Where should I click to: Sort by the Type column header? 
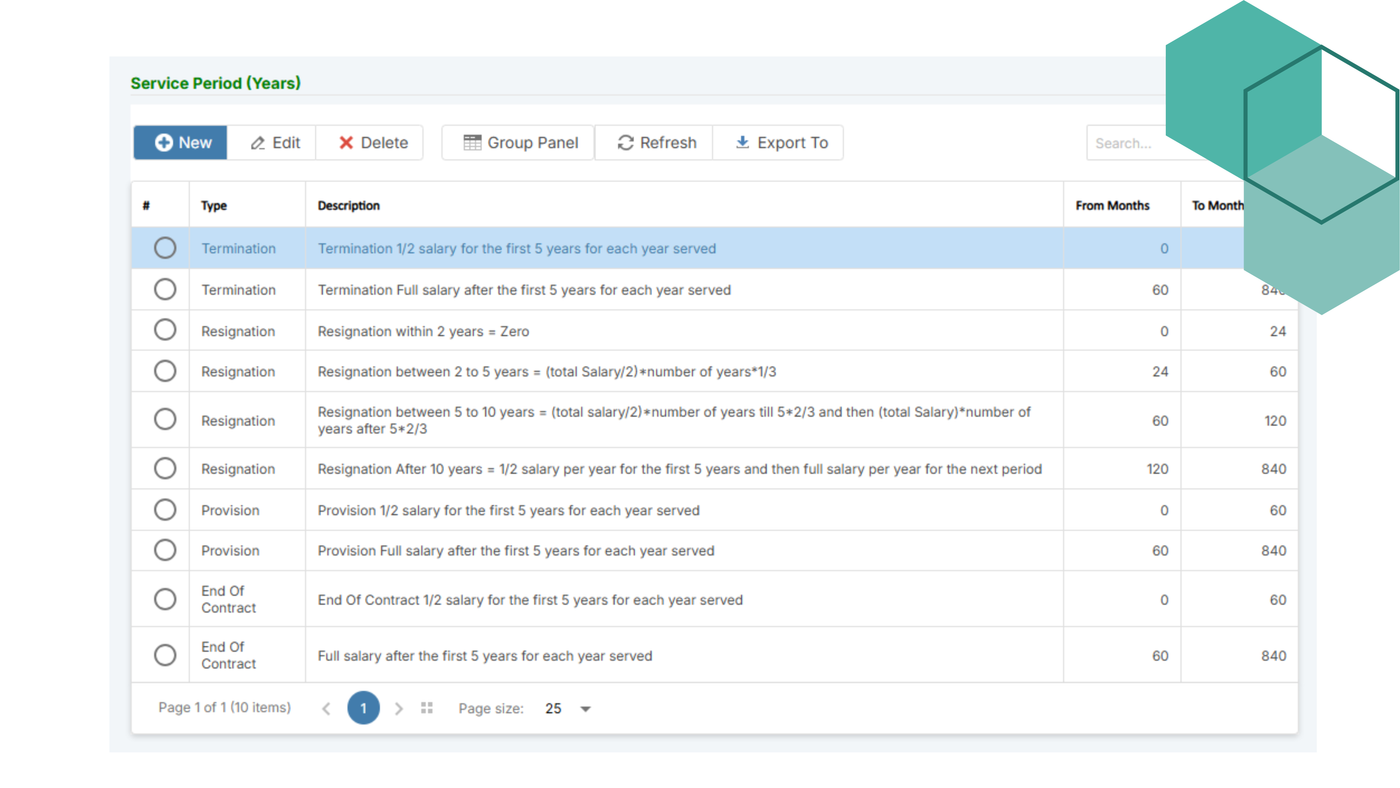point(214,206)
